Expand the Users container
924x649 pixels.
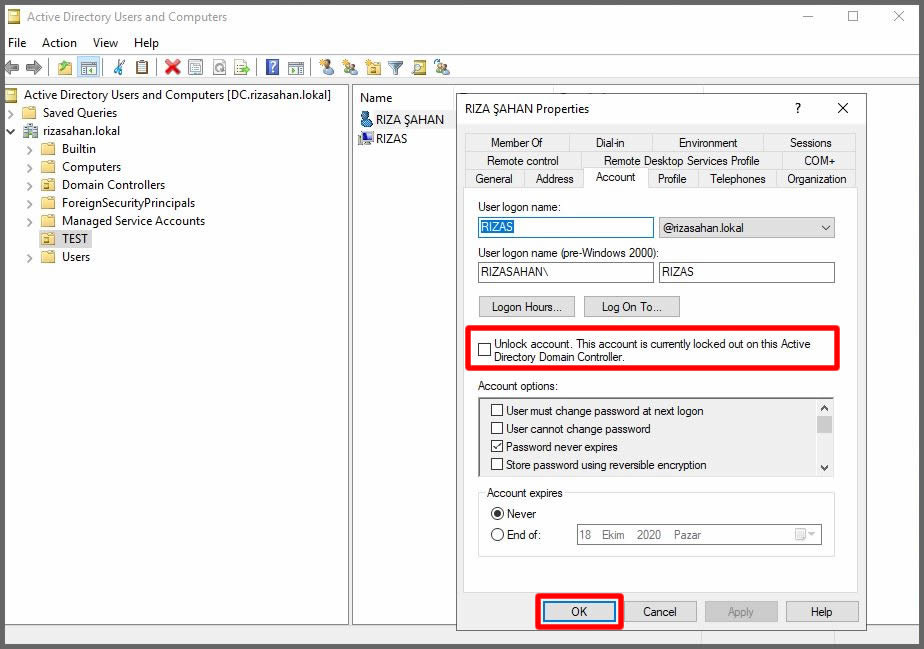click(29, 258)
